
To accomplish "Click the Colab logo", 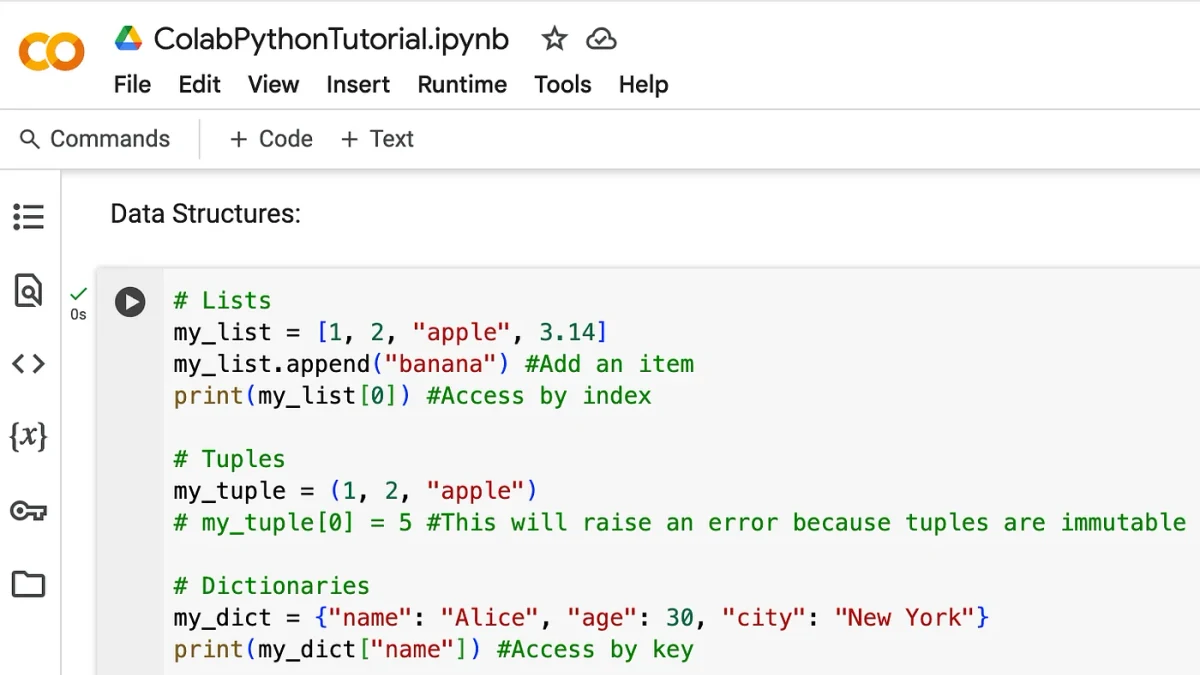I will pos(51,52).
